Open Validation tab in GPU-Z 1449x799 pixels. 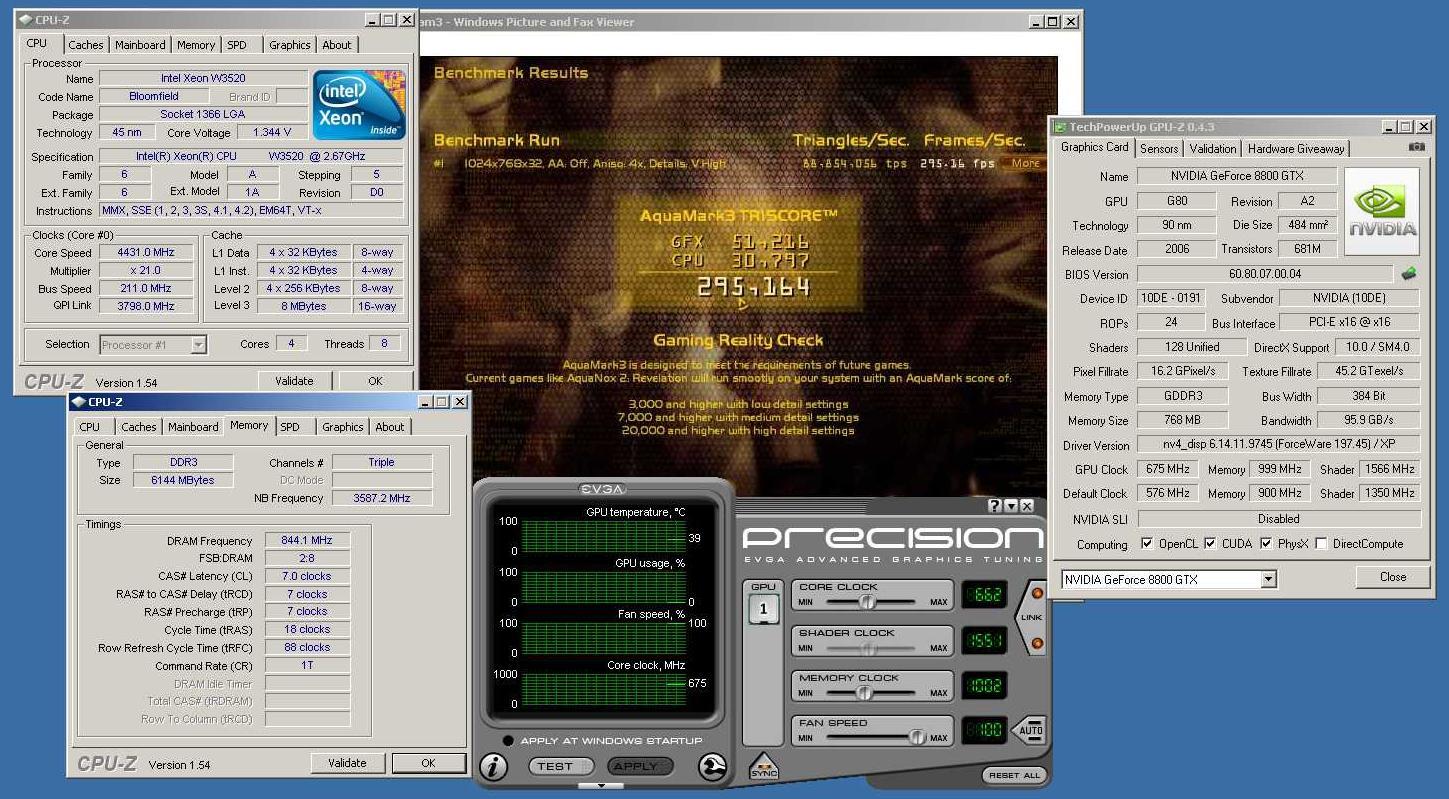1213,148
